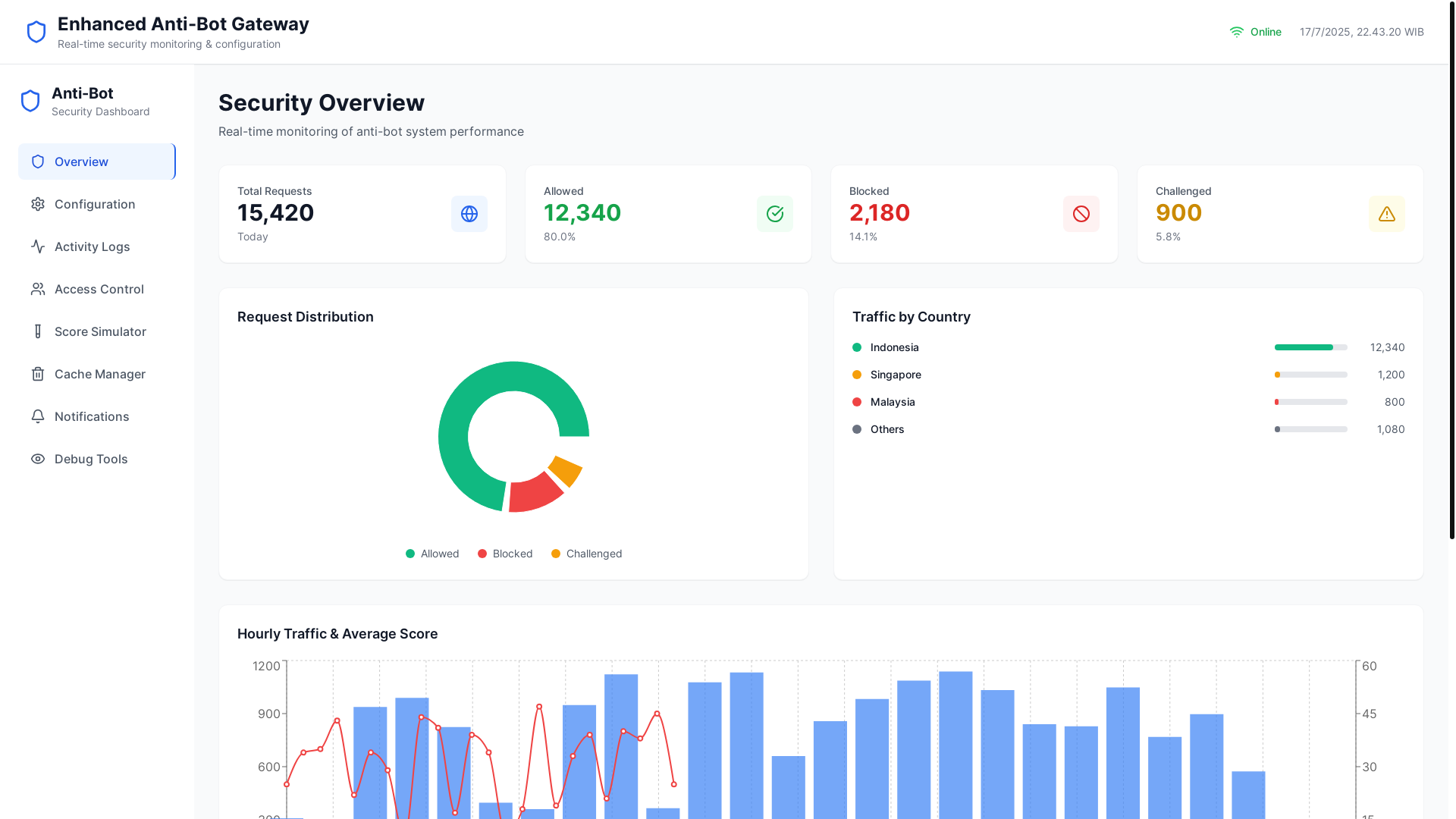Click the Anti-Bot sidebar shield logo

click(30, 101)
